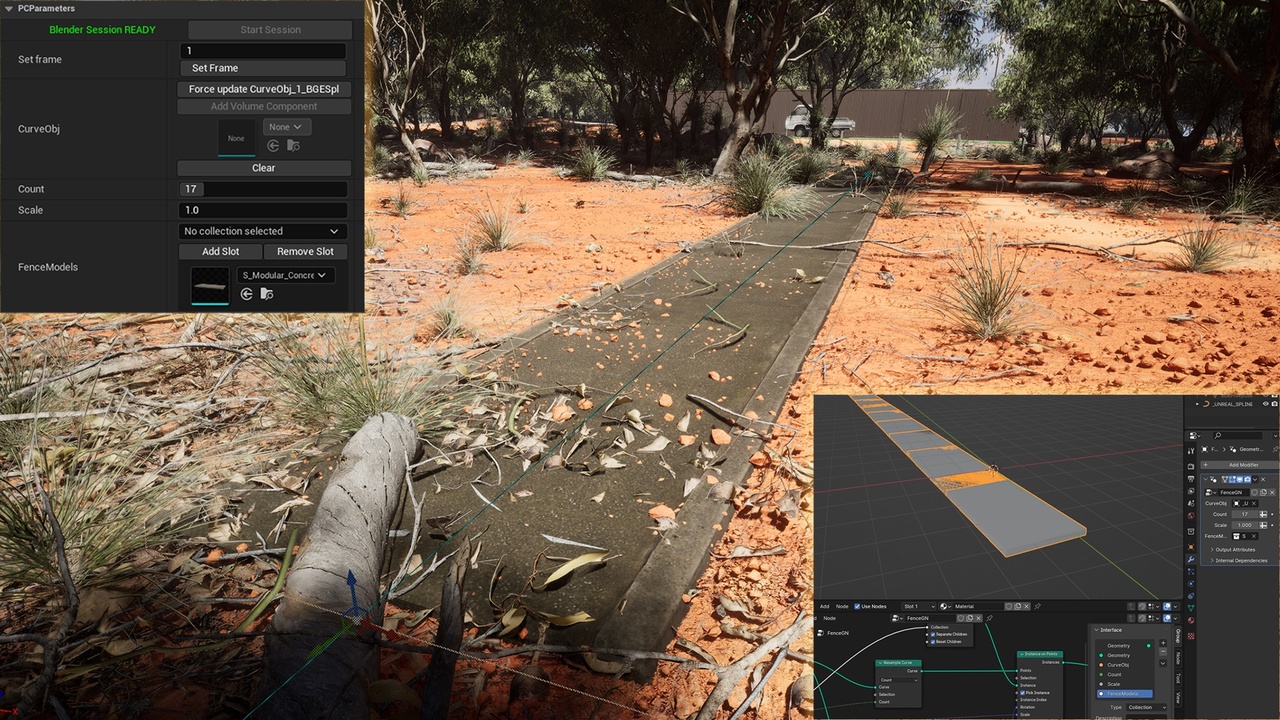Open the Node menu in material editor header

tap(842, 606)
